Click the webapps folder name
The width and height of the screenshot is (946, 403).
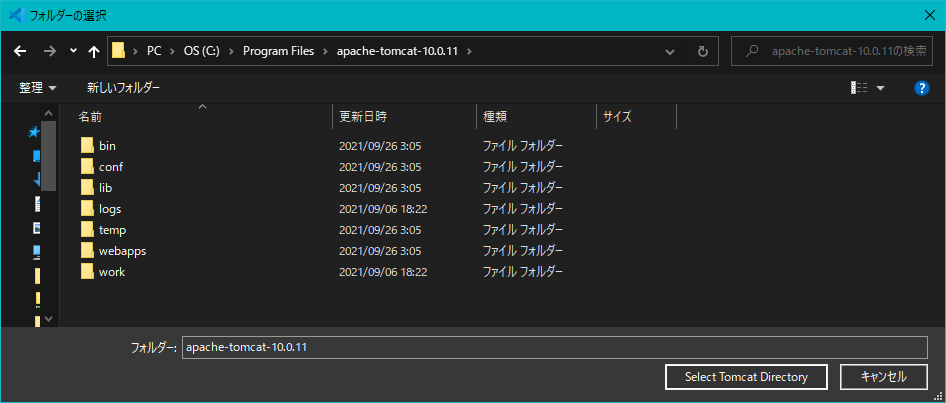tap(122, 250)
